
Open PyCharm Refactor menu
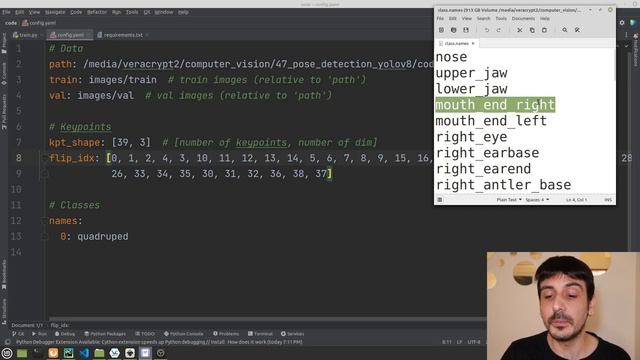tap(97, 12)
